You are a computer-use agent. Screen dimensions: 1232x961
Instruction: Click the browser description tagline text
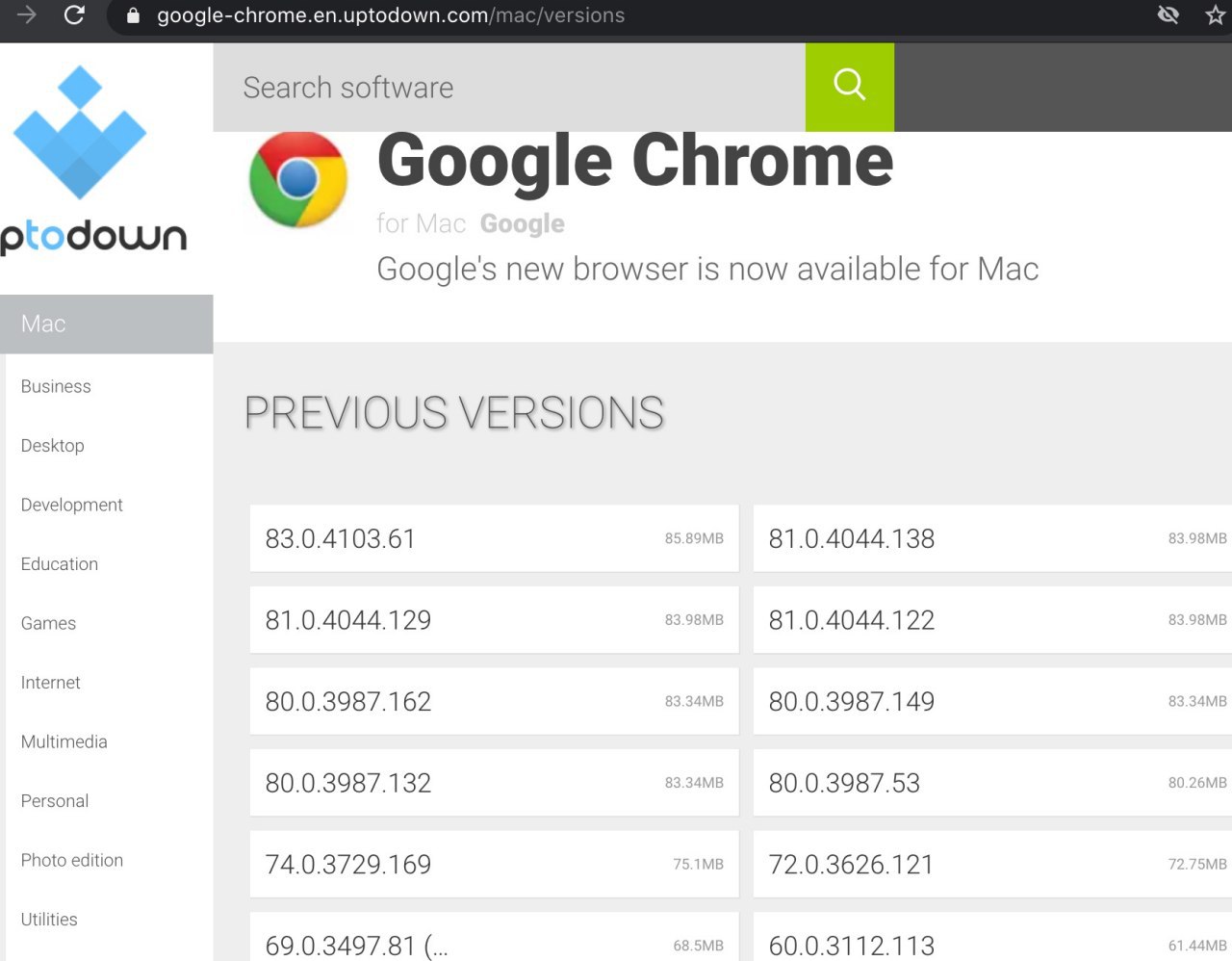click(x=707, y=269)
